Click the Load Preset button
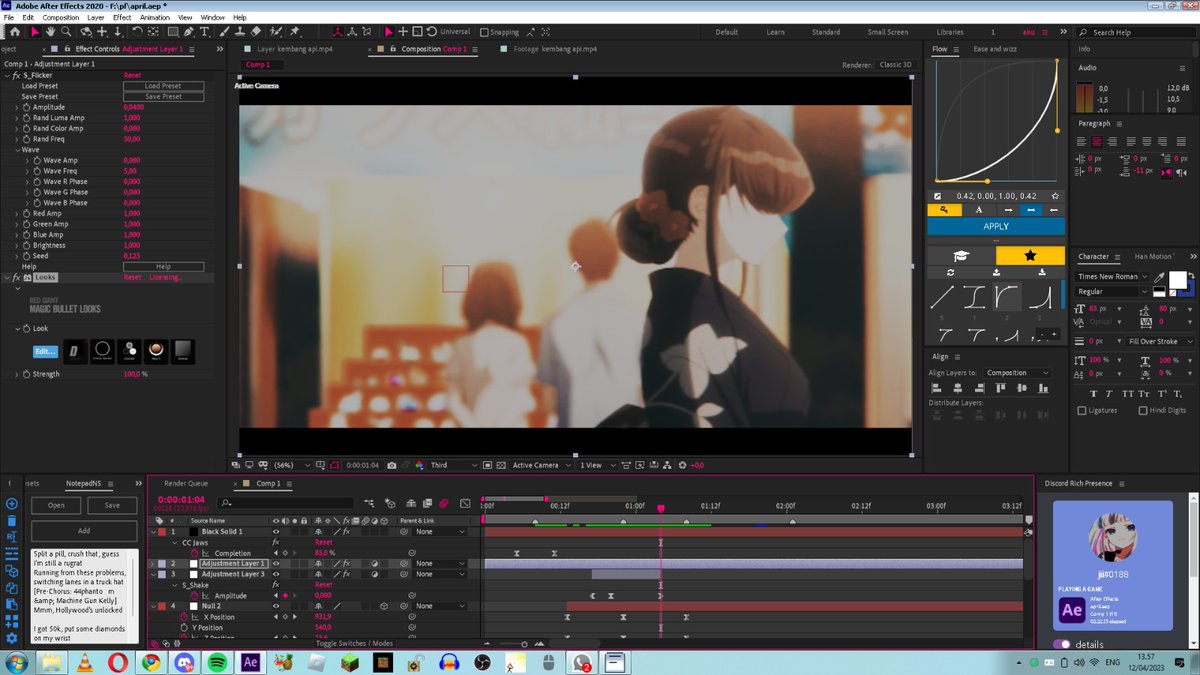Image resolution: width=1200 pixels, height=675 pixels. (x=163, y=86)
